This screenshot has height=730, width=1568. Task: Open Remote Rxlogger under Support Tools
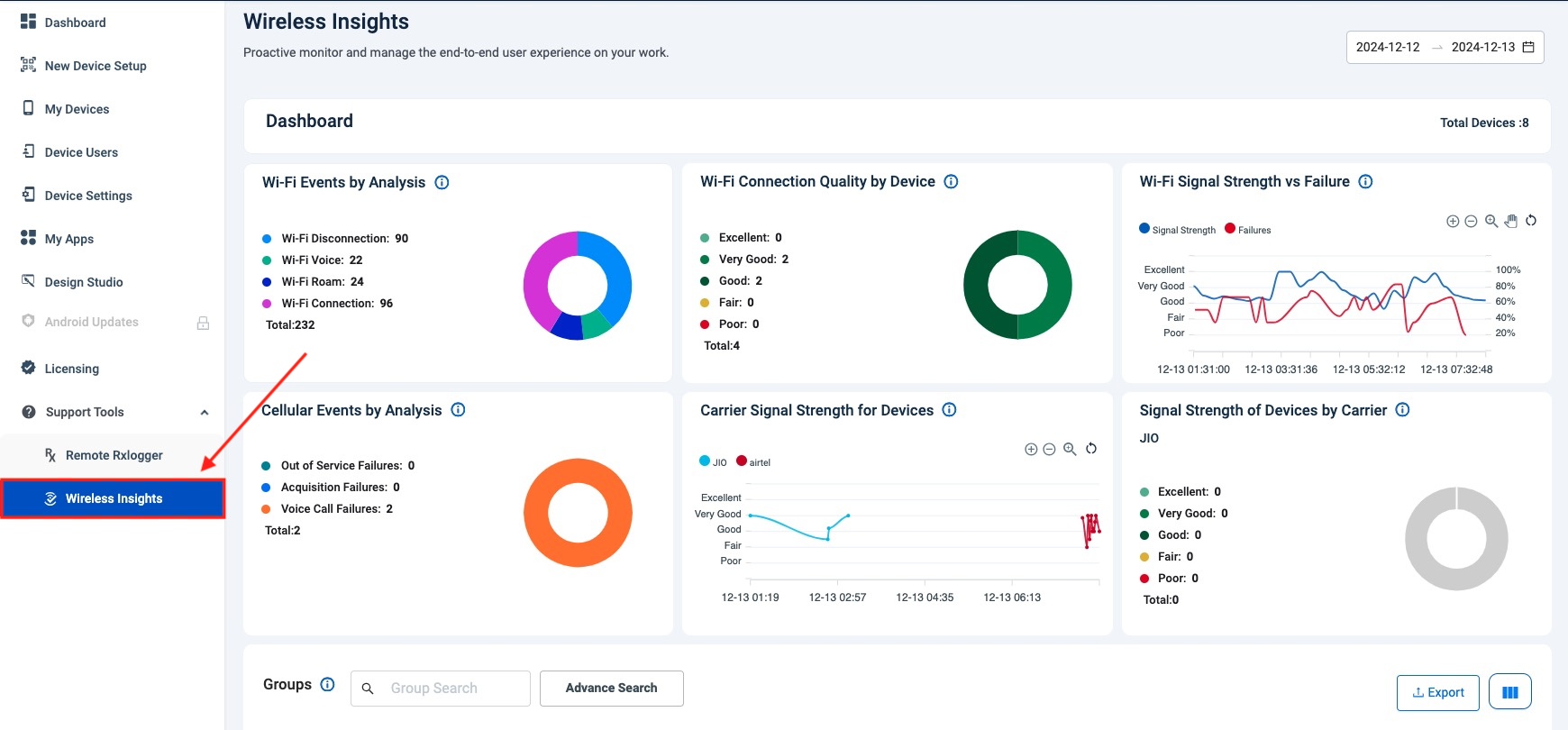tap(114, 455)
